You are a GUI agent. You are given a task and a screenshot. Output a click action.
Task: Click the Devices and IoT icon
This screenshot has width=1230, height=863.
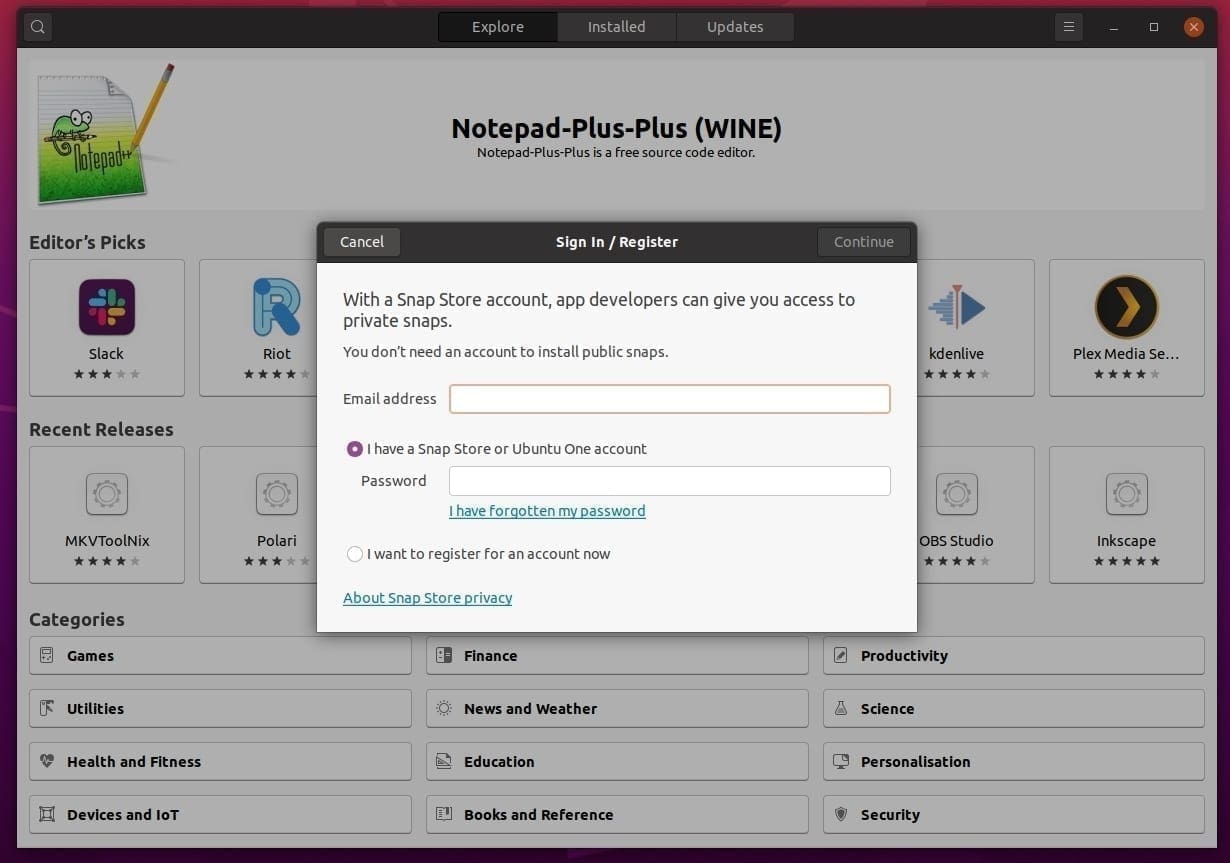tap(47, 815)
